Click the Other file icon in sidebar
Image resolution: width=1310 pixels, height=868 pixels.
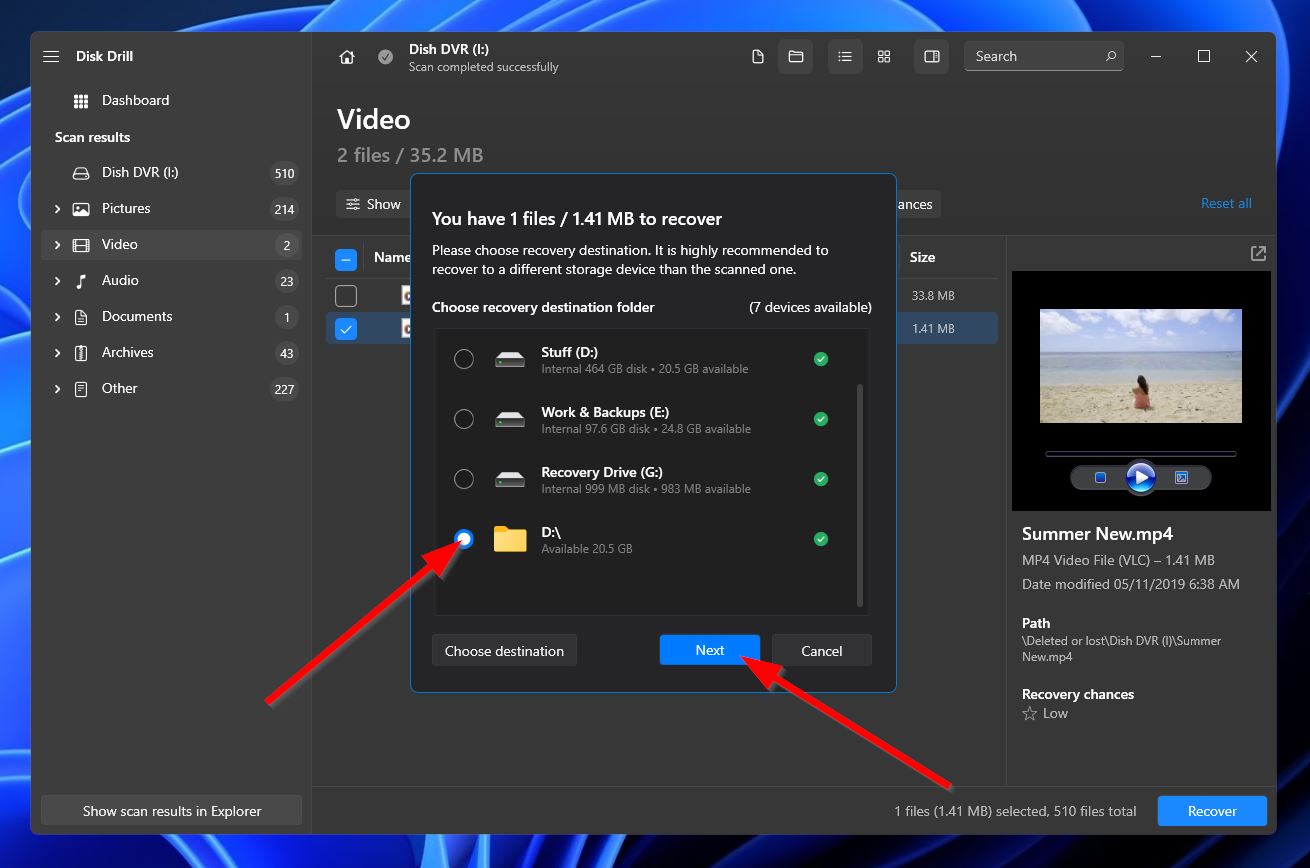81,389
